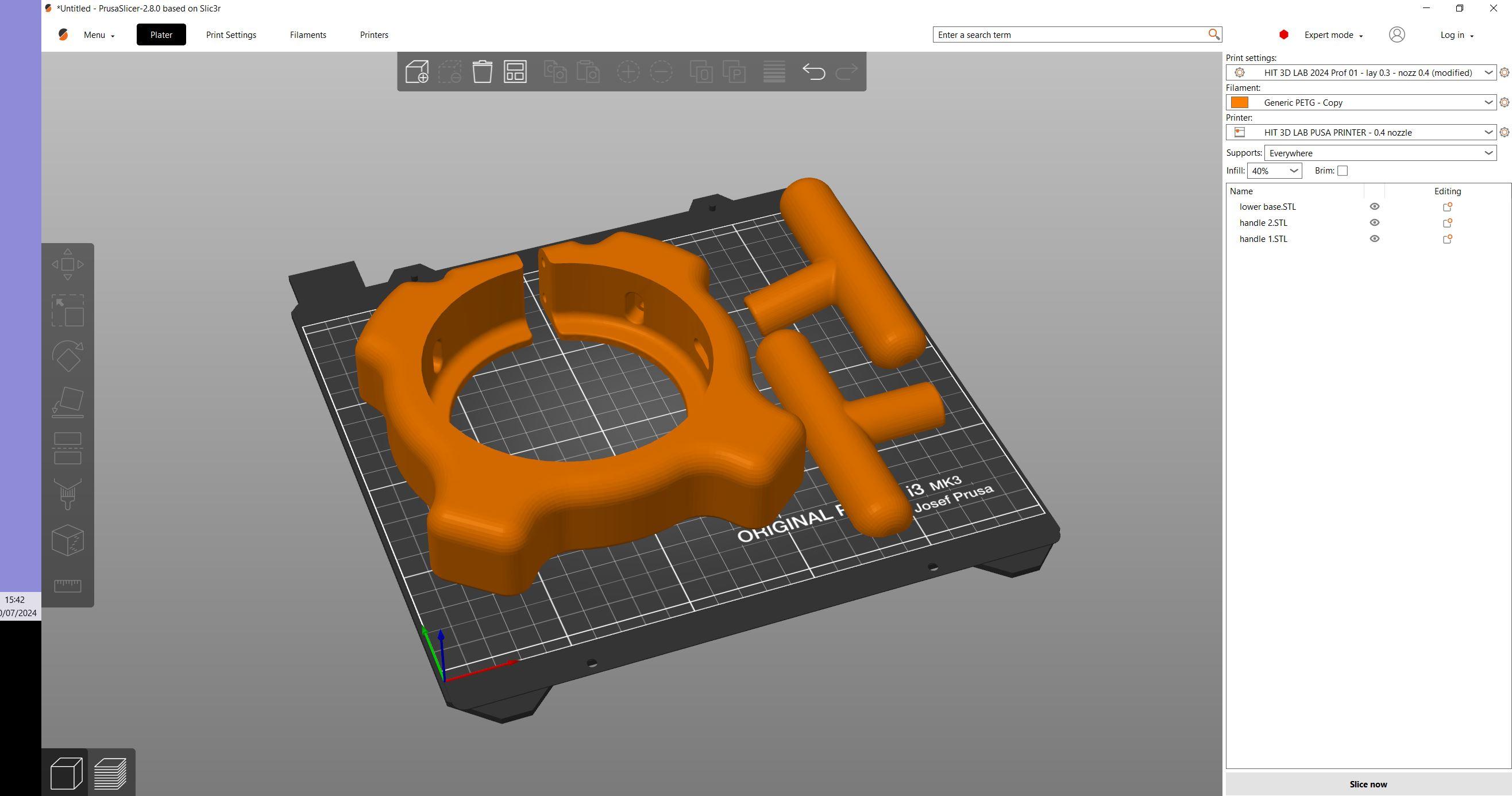Select the Seam painting cube tool
The width and height of the screenshot is (1512, 796).
tap(68, 540)
